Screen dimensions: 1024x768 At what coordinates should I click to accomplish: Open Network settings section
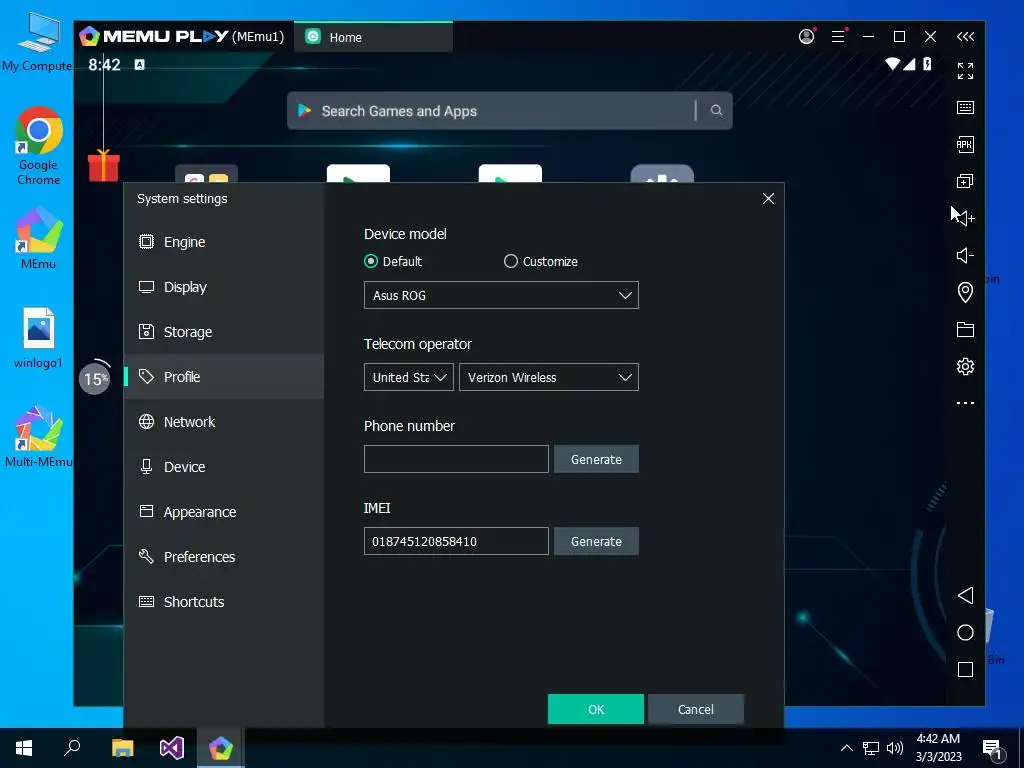(224, 422)
